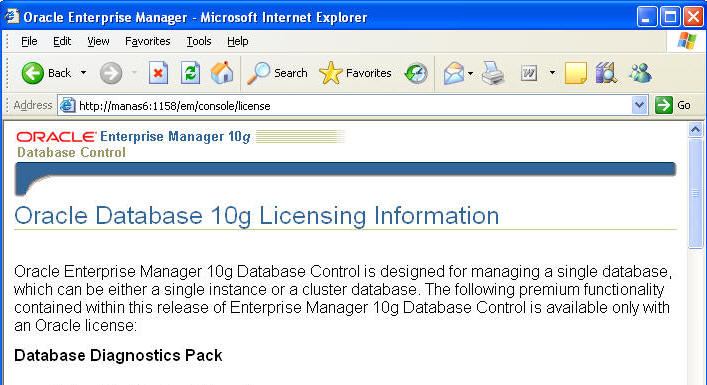
Task: Click the vertical scrollbar up arrow
Action: (x=695, y=130)
